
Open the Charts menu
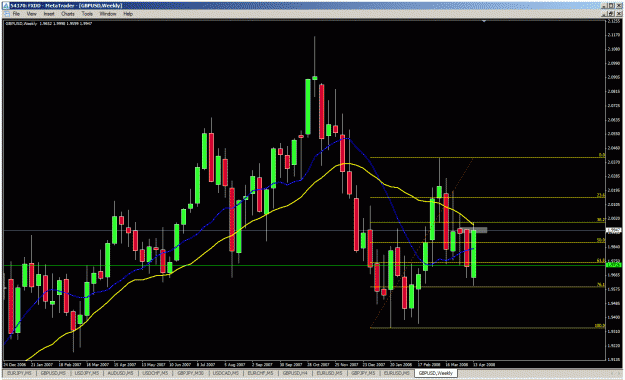68,14
